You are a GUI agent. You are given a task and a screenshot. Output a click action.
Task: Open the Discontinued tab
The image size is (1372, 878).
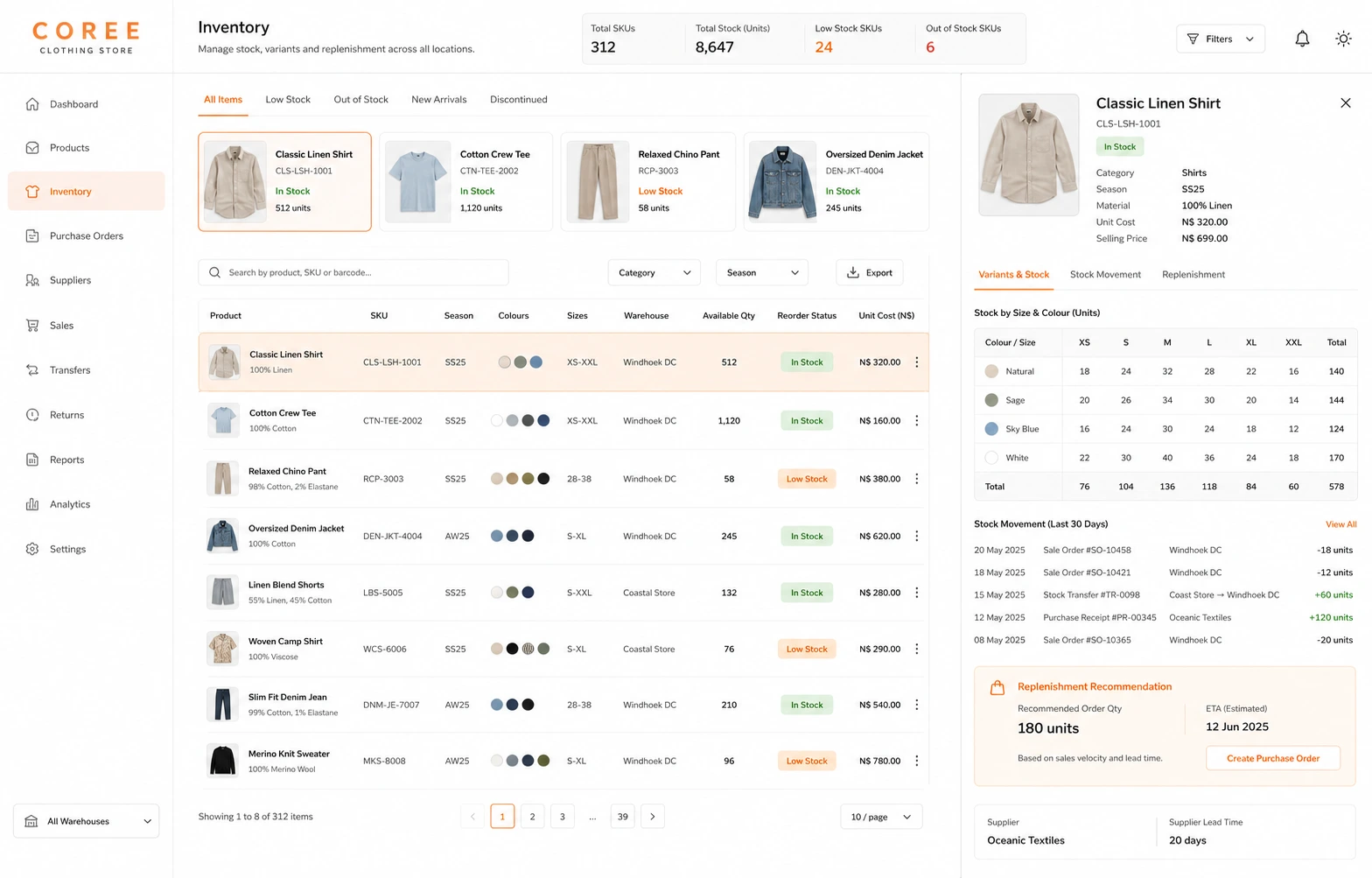(x=519, y=100)
